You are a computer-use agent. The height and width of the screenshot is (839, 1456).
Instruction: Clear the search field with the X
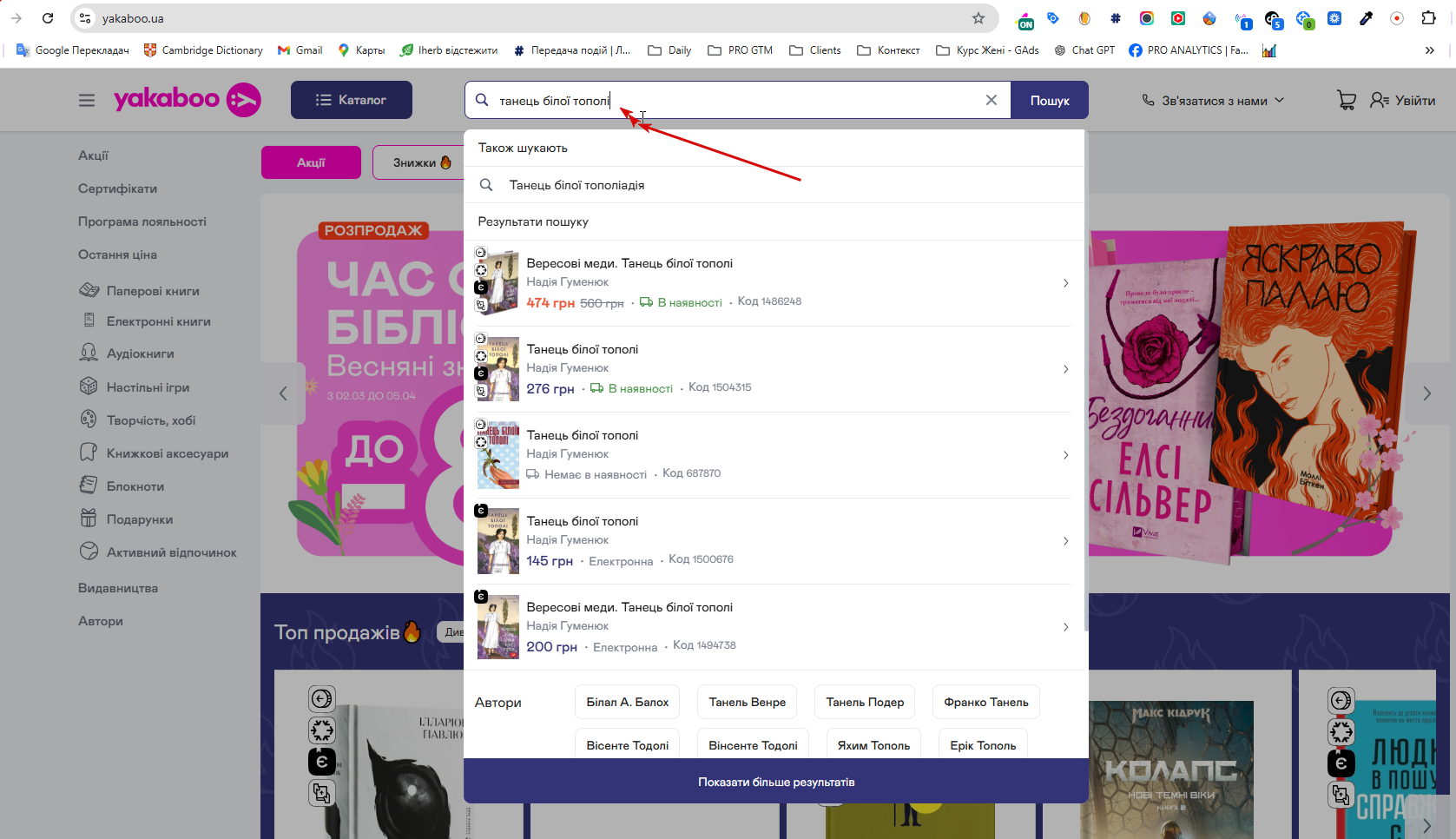coord(991,100)
